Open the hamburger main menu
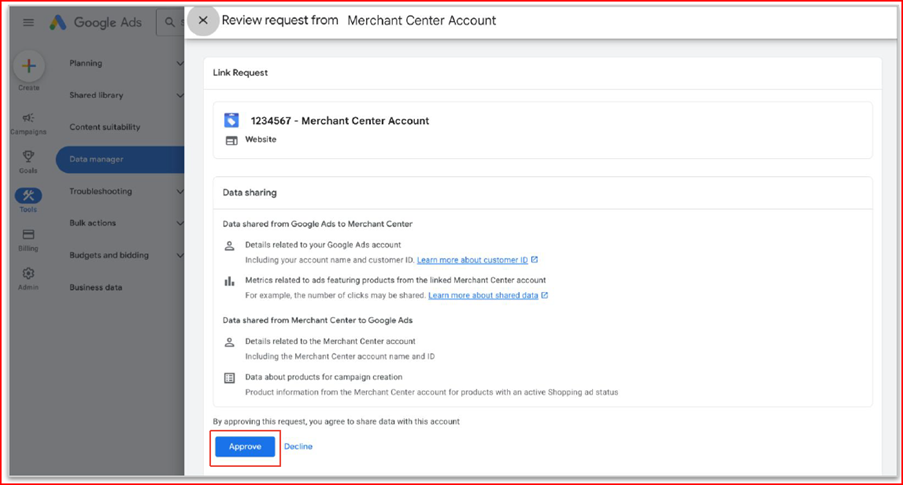 pyautogui.click(x=28, y=22)
